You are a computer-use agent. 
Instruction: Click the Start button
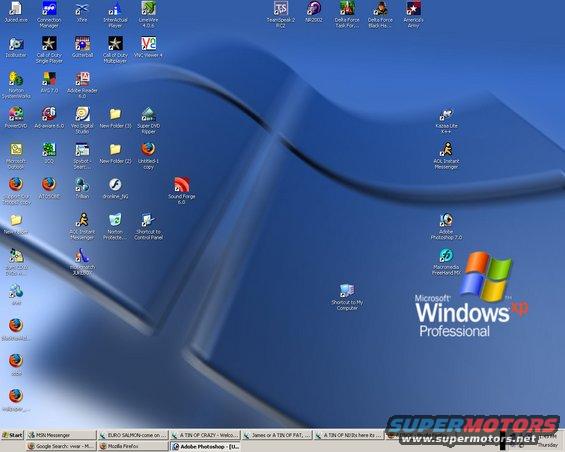coord(12,435)
